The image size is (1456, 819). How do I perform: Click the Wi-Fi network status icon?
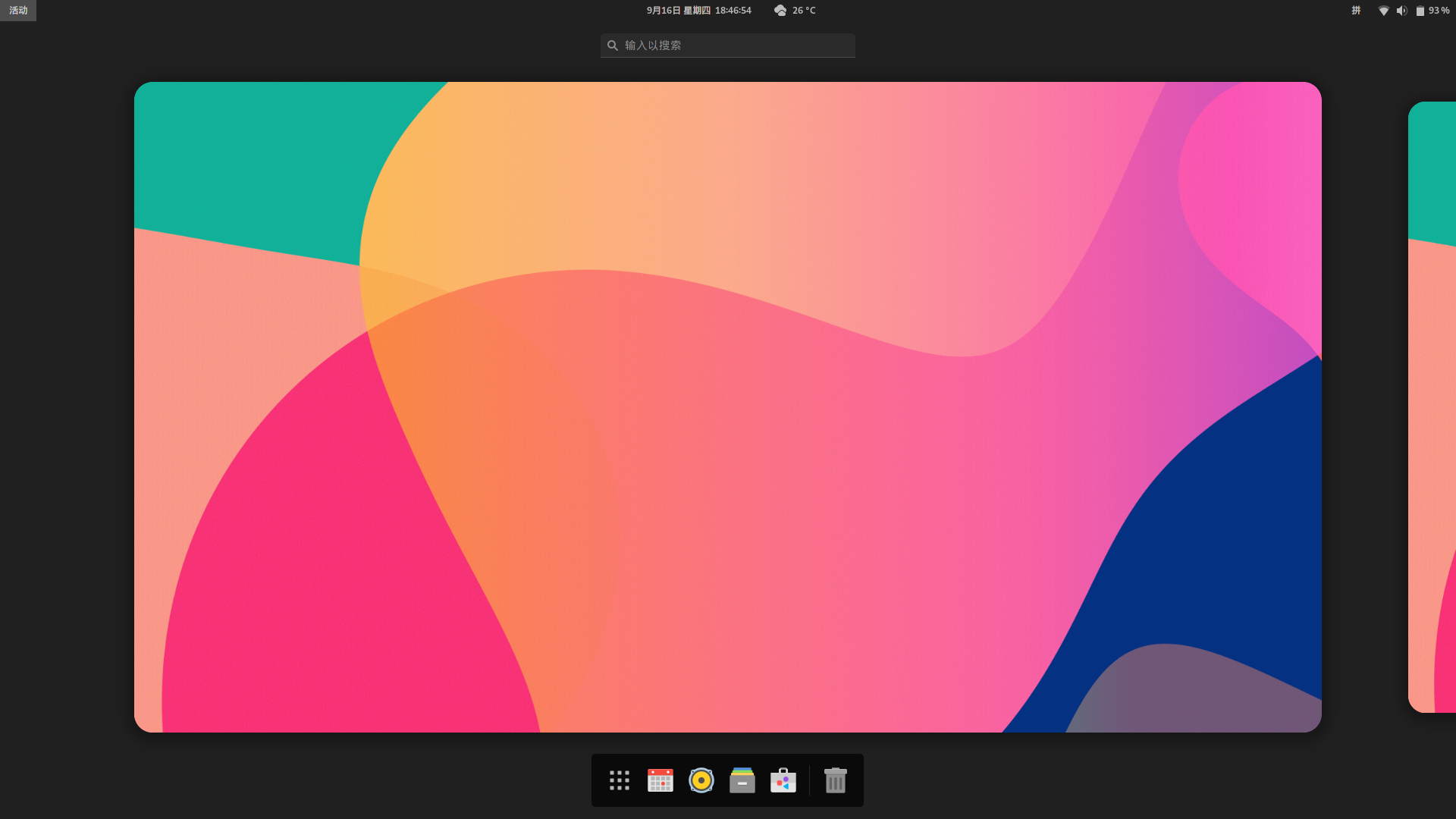tap(1383, 11)
